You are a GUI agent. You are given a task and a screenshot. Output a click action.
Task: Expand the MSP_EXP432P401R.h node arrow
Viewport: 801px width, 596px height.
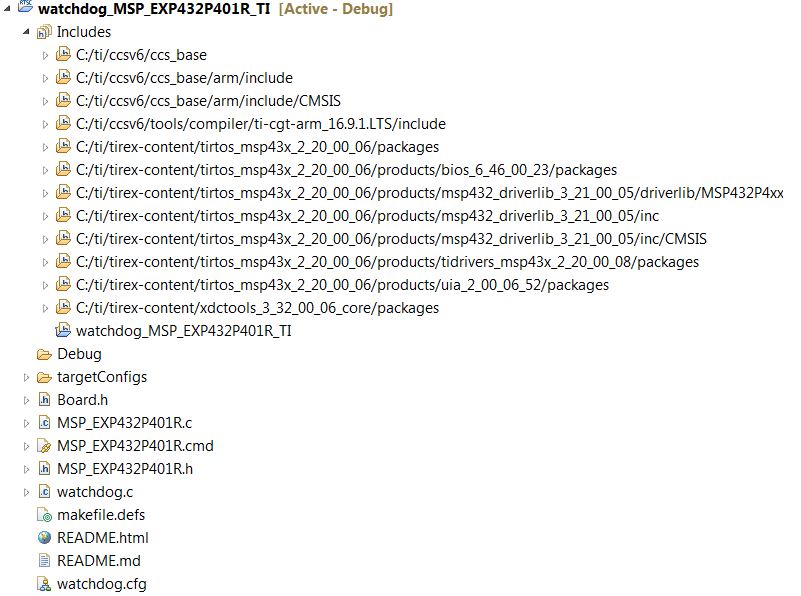26,469
